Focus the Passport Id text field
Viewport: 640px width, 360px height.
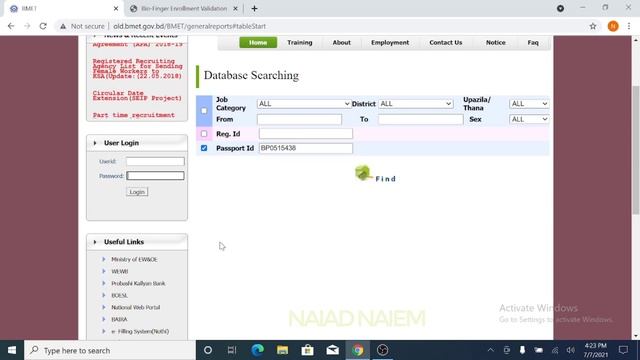coord(306,148)
